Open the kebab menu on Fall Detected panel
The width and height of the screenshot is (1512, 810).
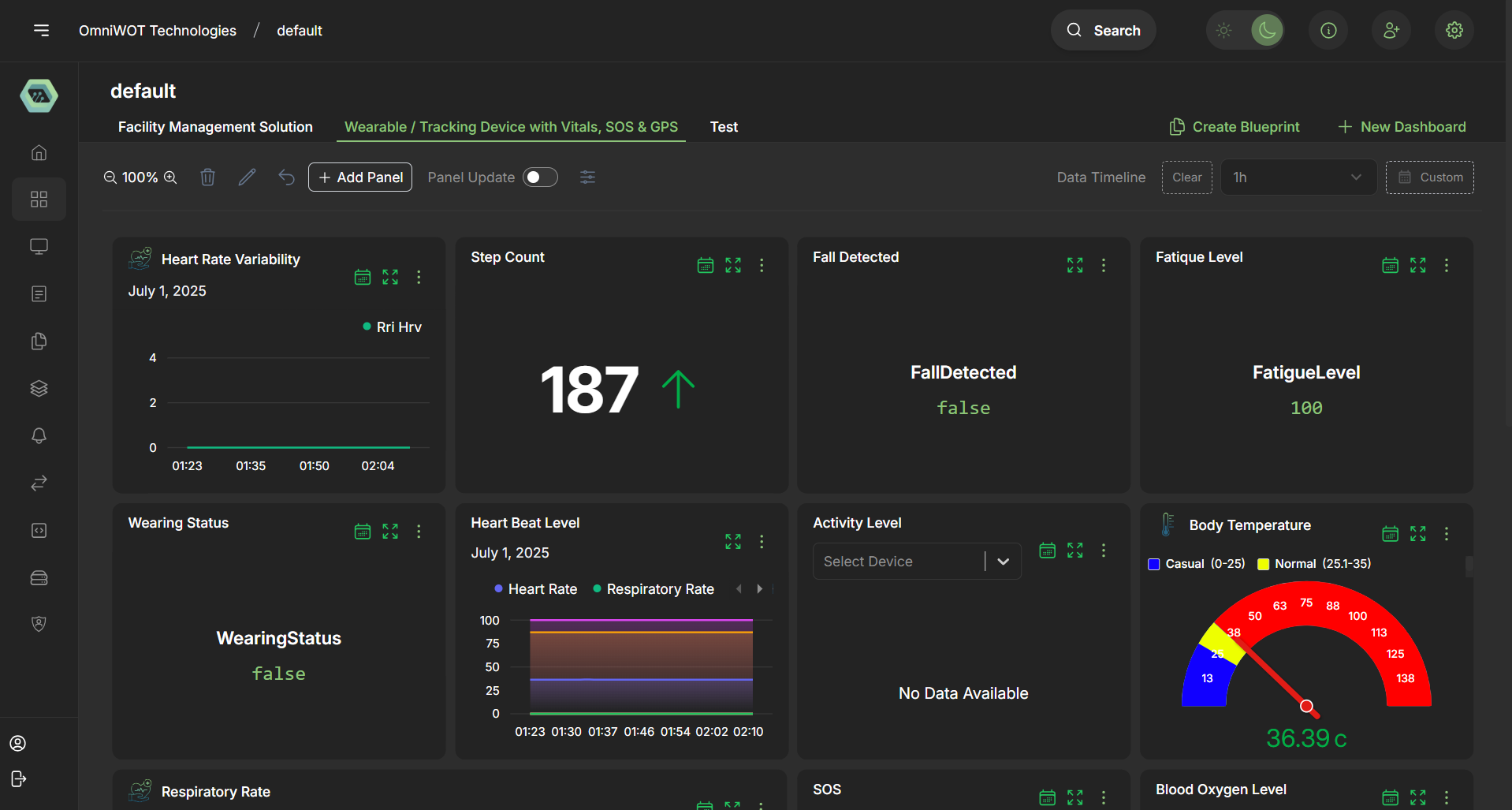tap(1104, 265)
